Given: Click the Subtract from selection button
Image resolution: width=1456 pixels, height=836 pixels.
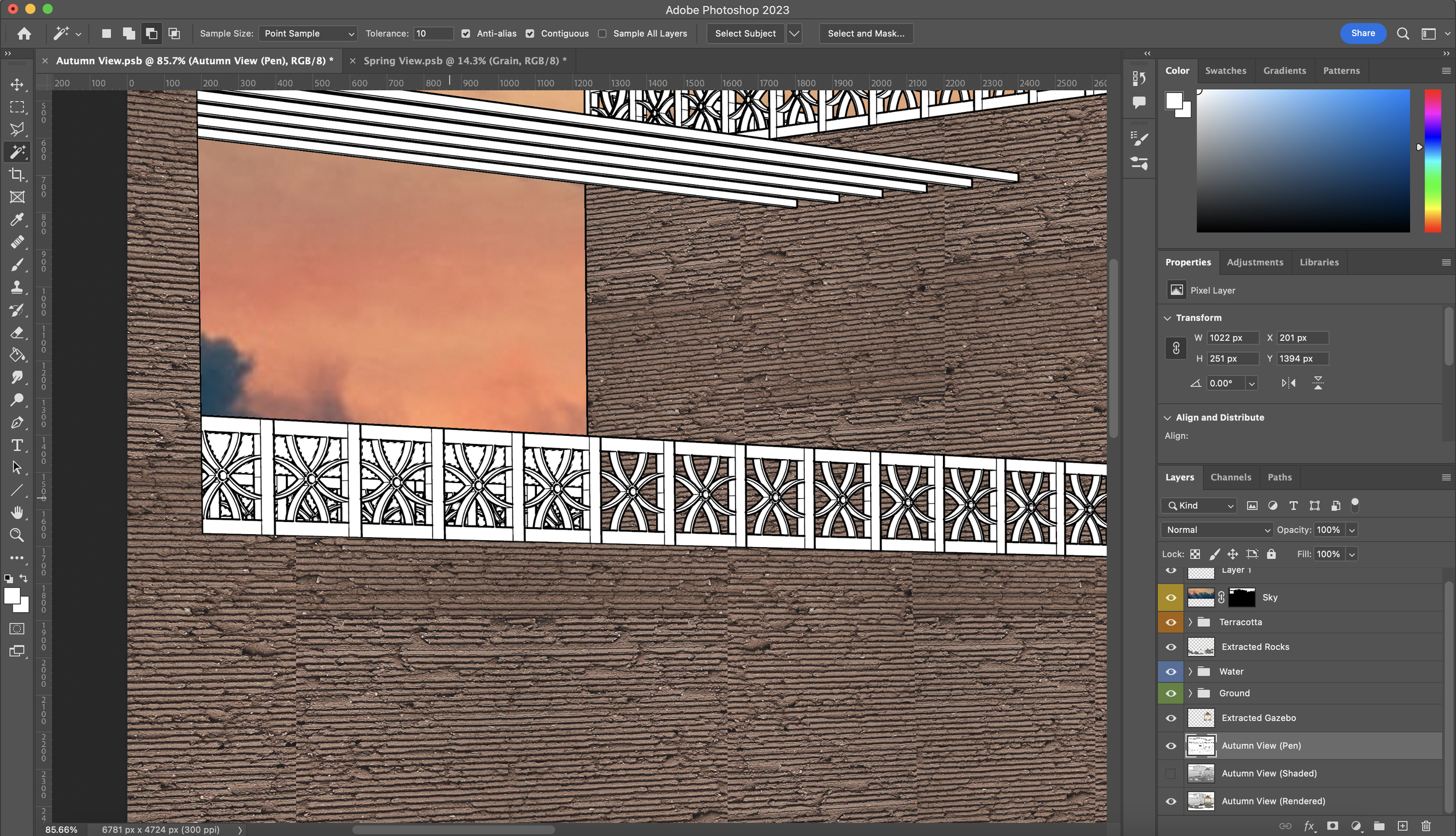Looking at the screenshot, I should click(x=151, y=34).
